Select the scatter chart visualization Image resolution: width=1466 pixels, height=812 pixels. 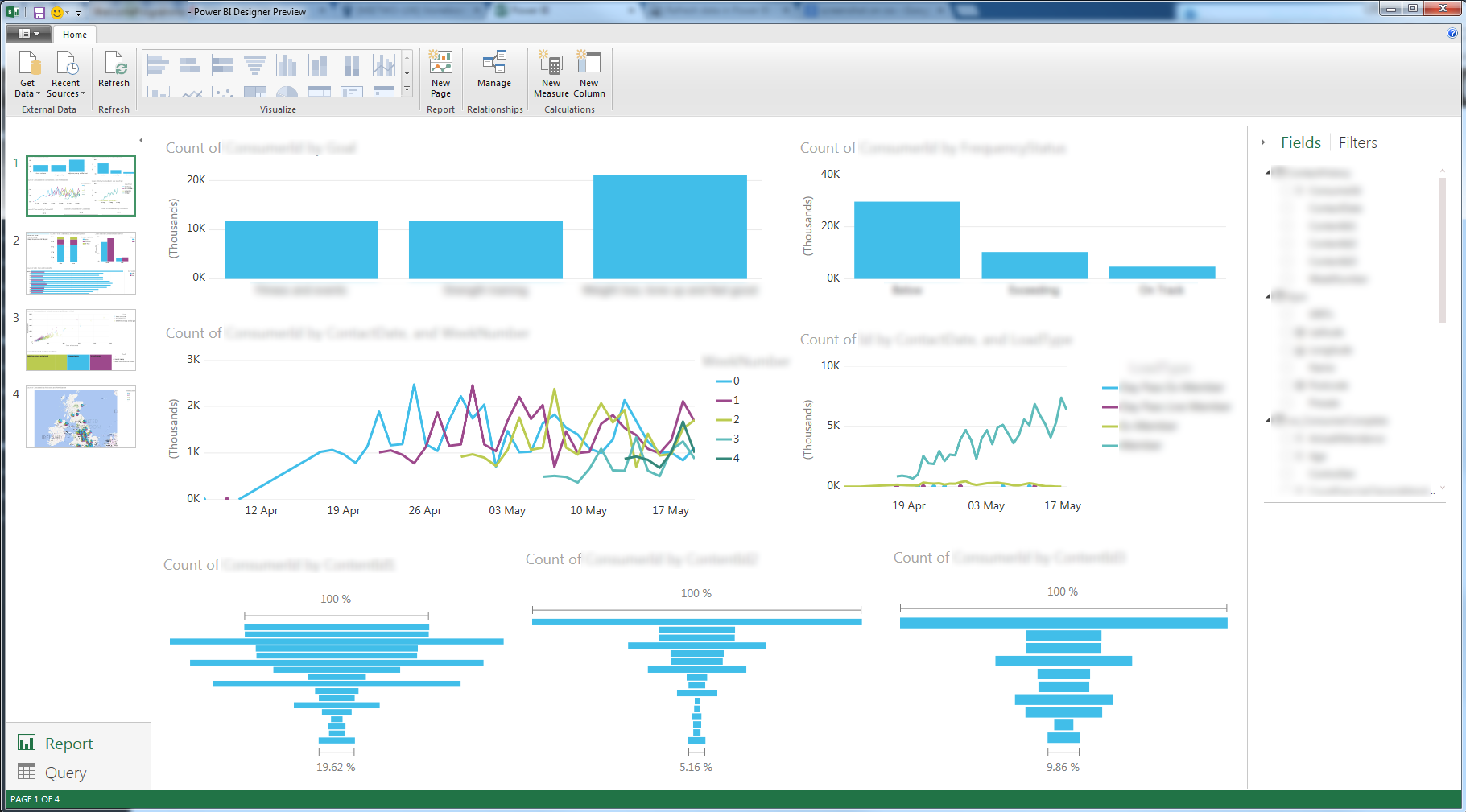pos(223,91)
